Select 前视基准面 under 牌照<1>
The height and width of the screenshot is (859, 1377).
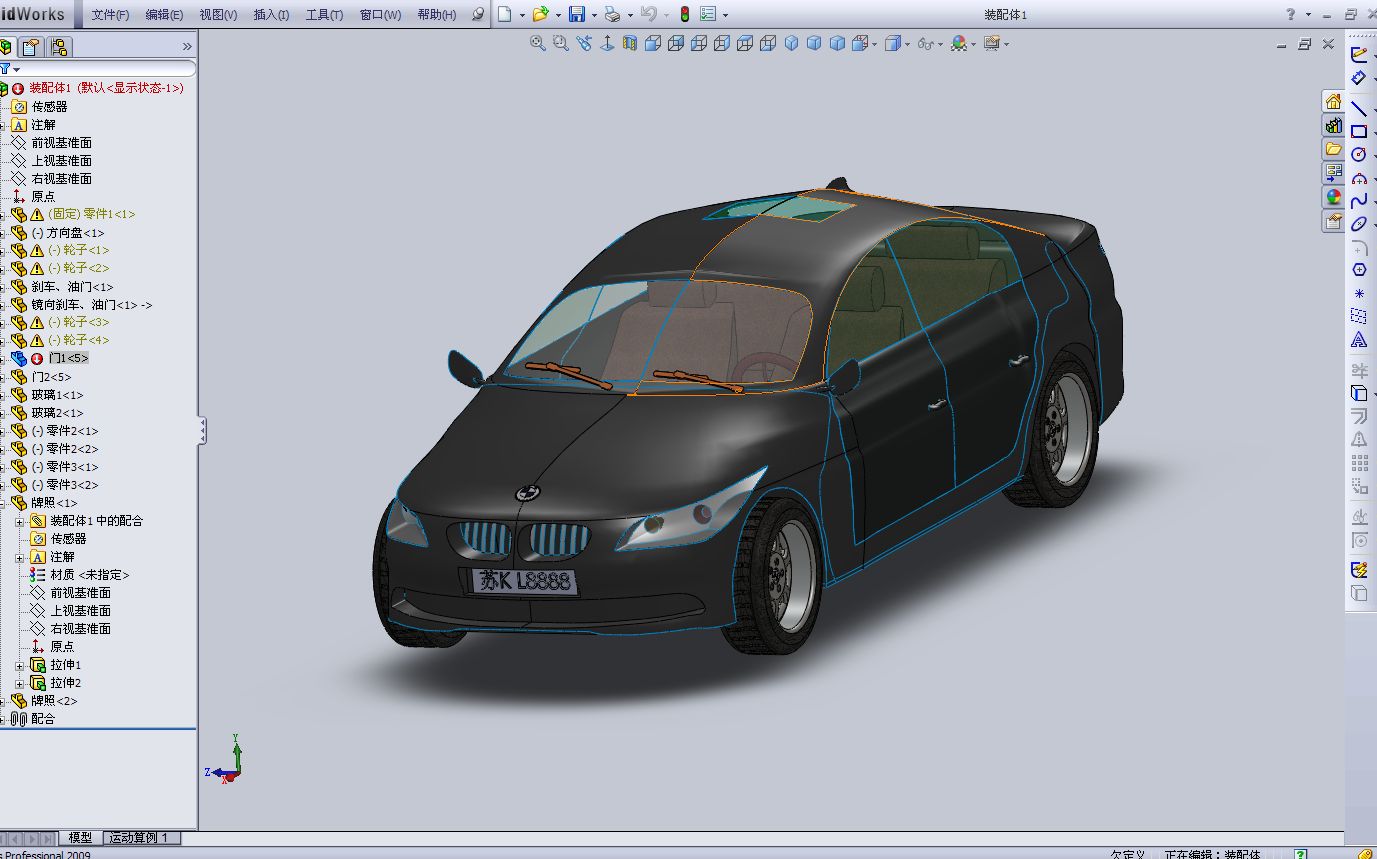click(x=81, y=593)
